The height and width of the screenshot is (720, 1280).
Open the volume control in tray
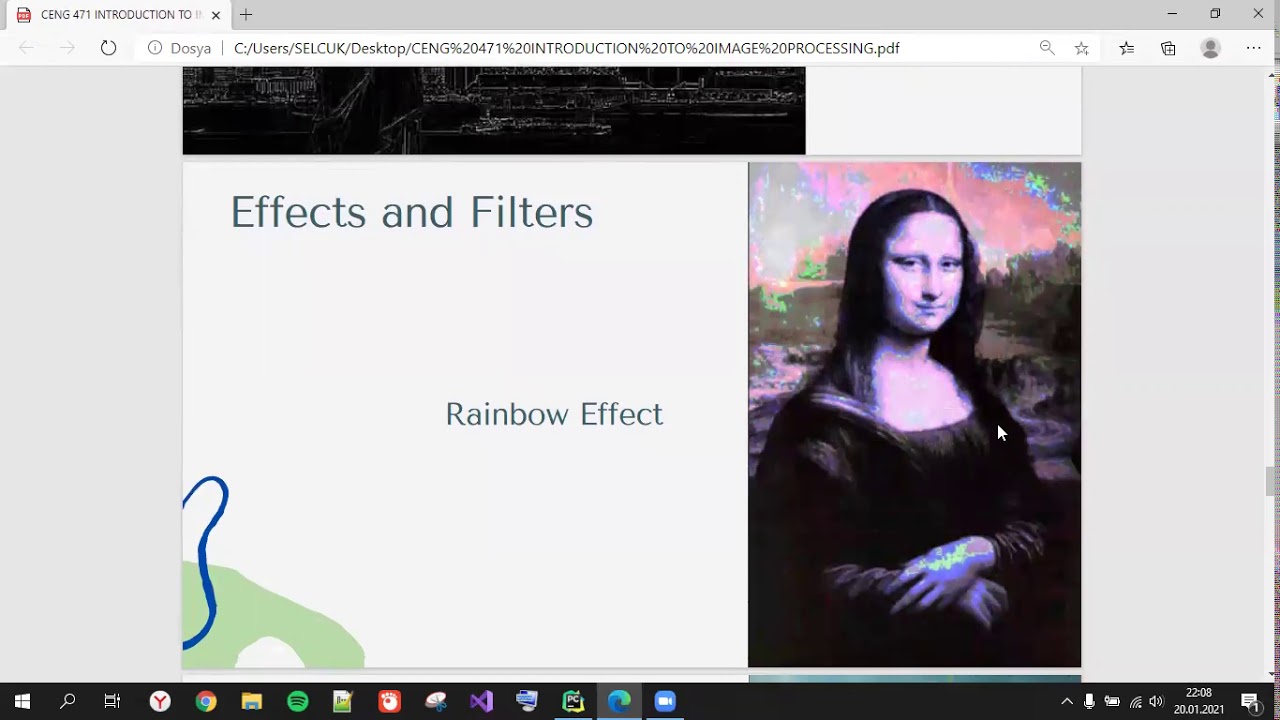pyautogui.click(x=1157, y=702)
